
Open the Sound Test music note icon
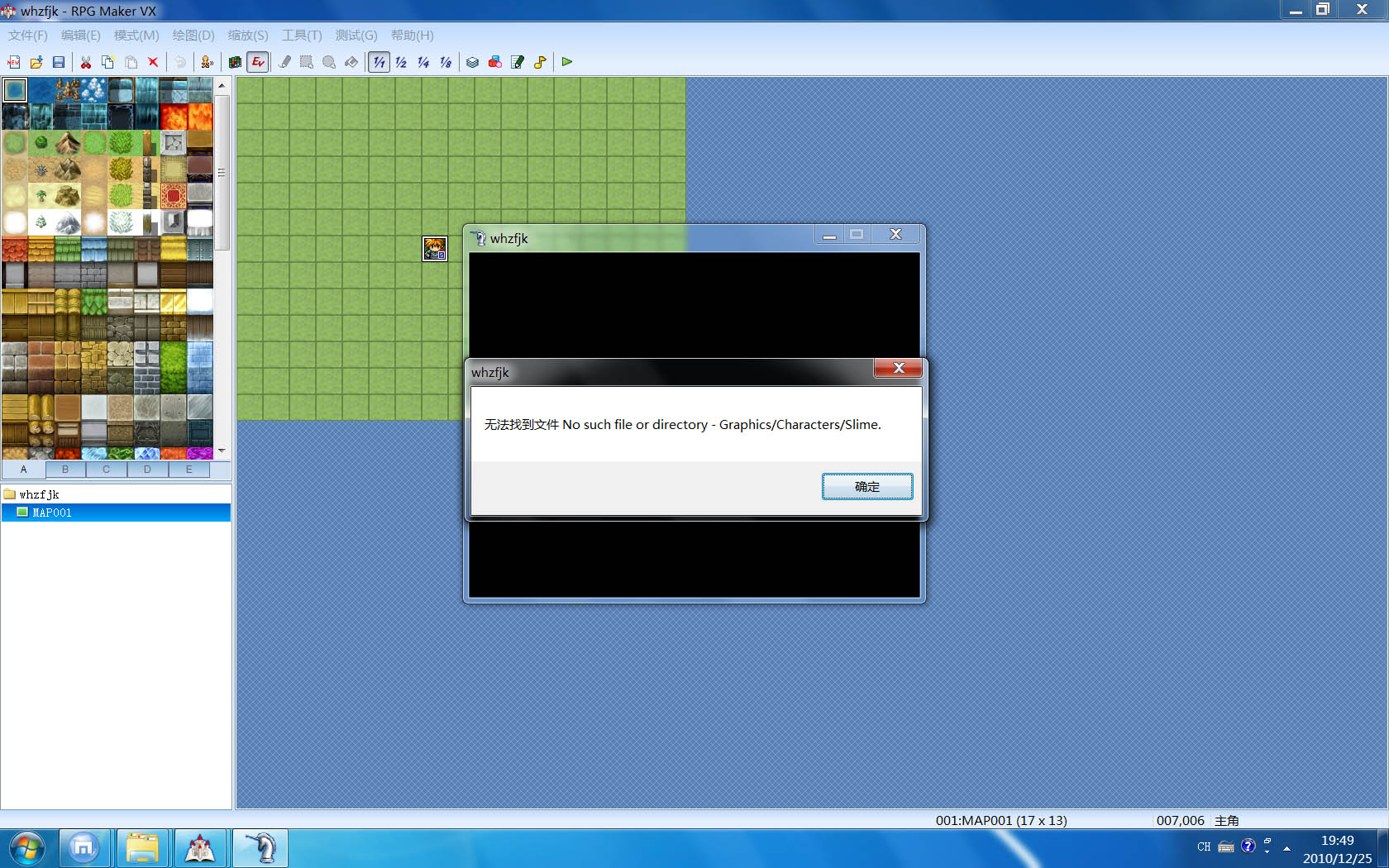pyautogui.click(x=540, y=62)
